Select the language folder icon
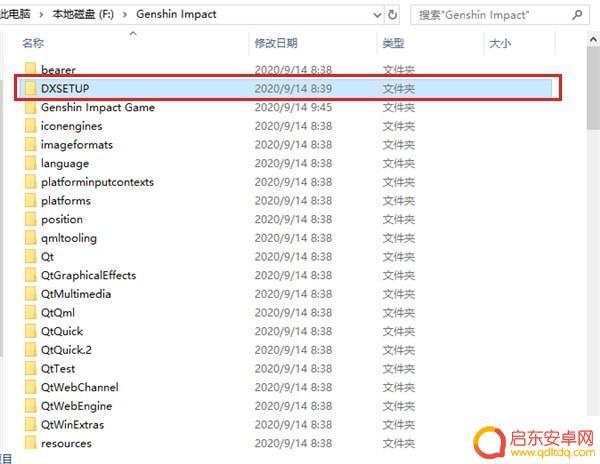The width and height of the screenshot is (600, 464). coord(30,163)
